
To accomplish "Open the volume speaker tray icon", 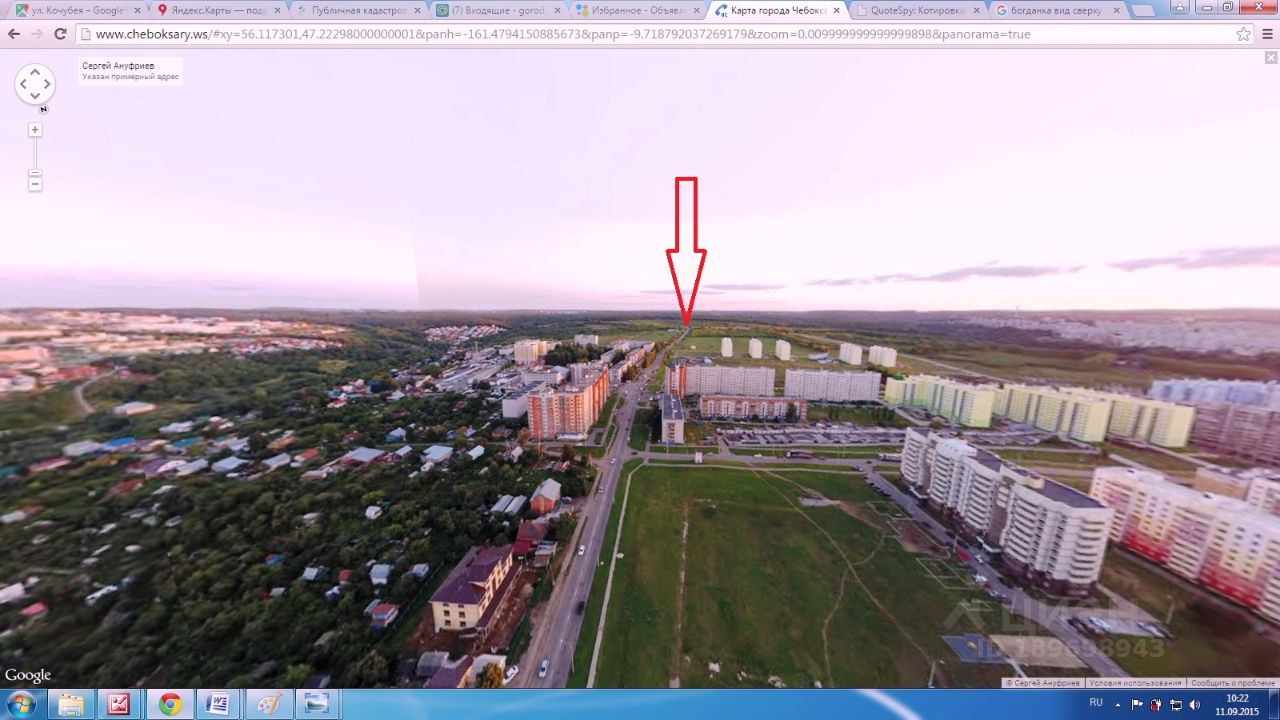I will tap(1194, 704).
